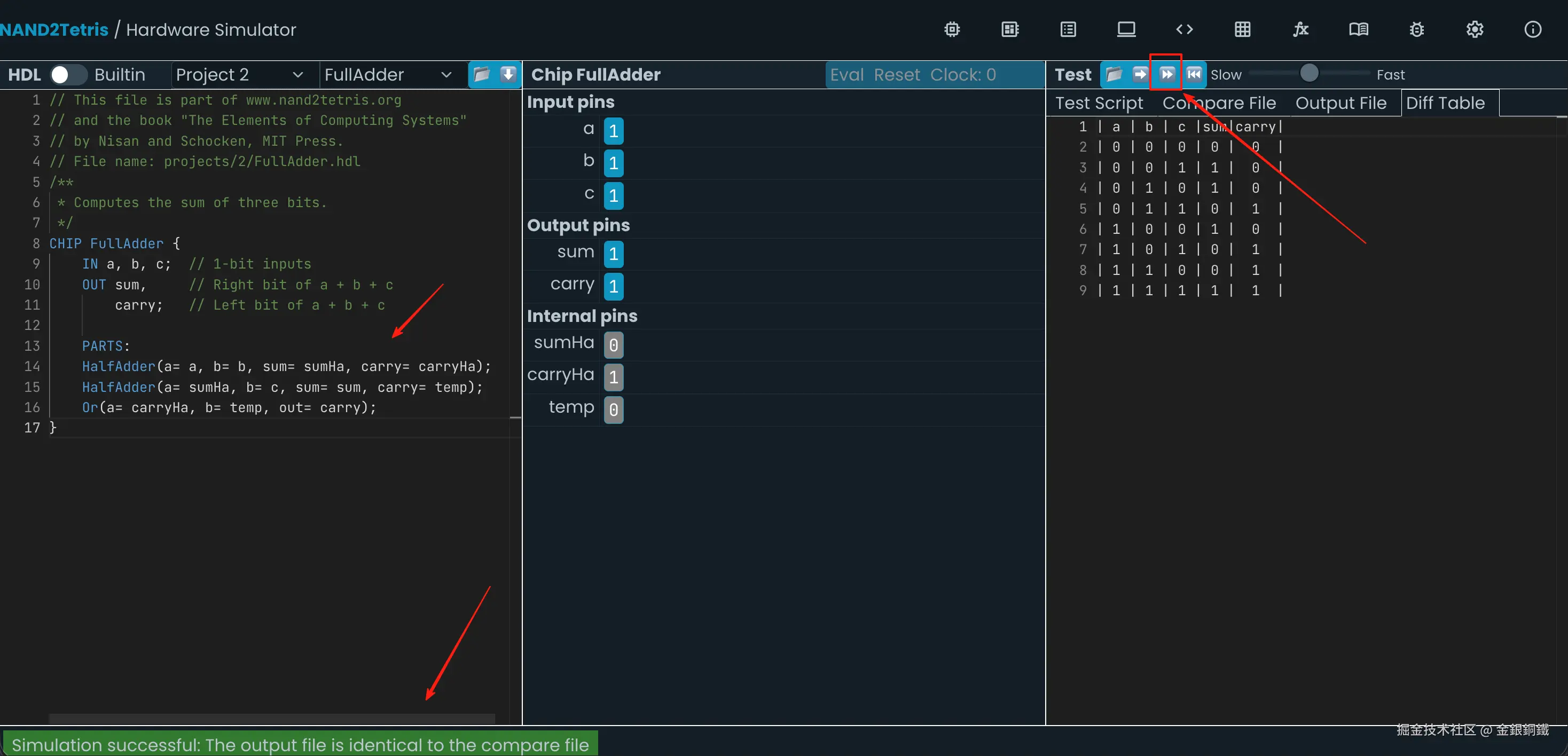Open the Jack Compiler code brackets icon

click(1184, 29)
